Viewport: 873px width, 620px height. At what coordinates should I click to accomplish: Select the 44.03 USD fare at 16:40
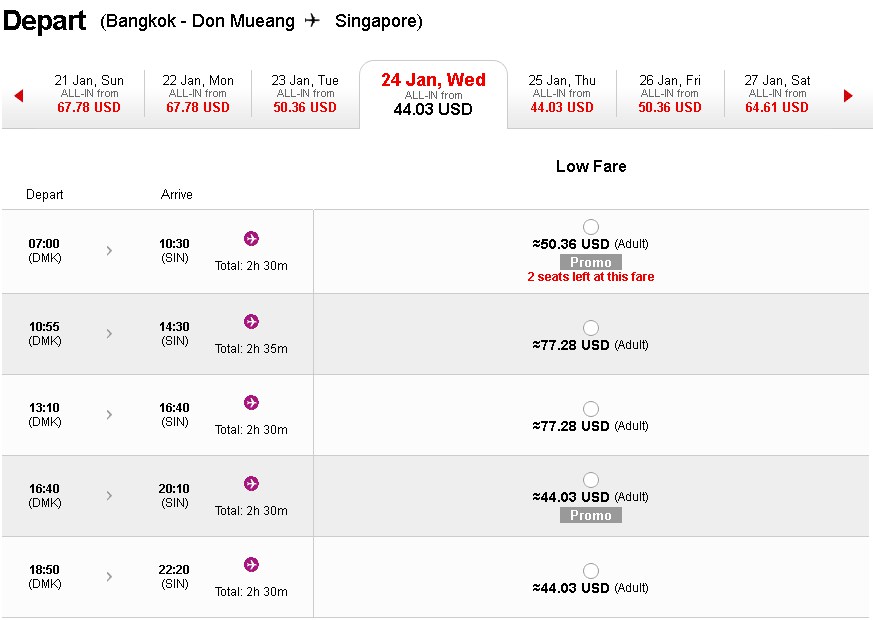[x=591, y=480]
